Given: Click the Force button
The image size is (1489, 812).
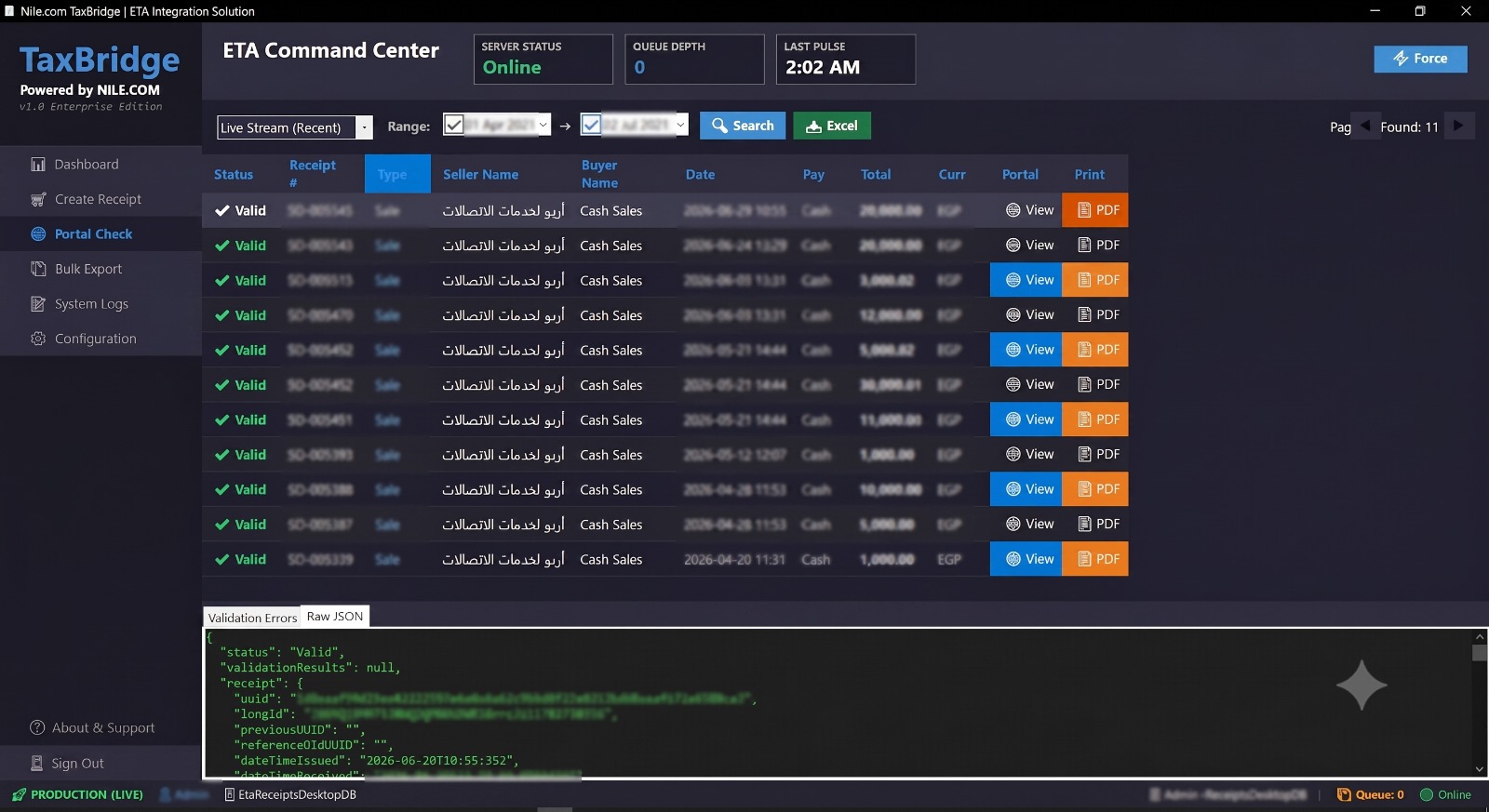Looking at the screenshot, I should pos(1420,59).
